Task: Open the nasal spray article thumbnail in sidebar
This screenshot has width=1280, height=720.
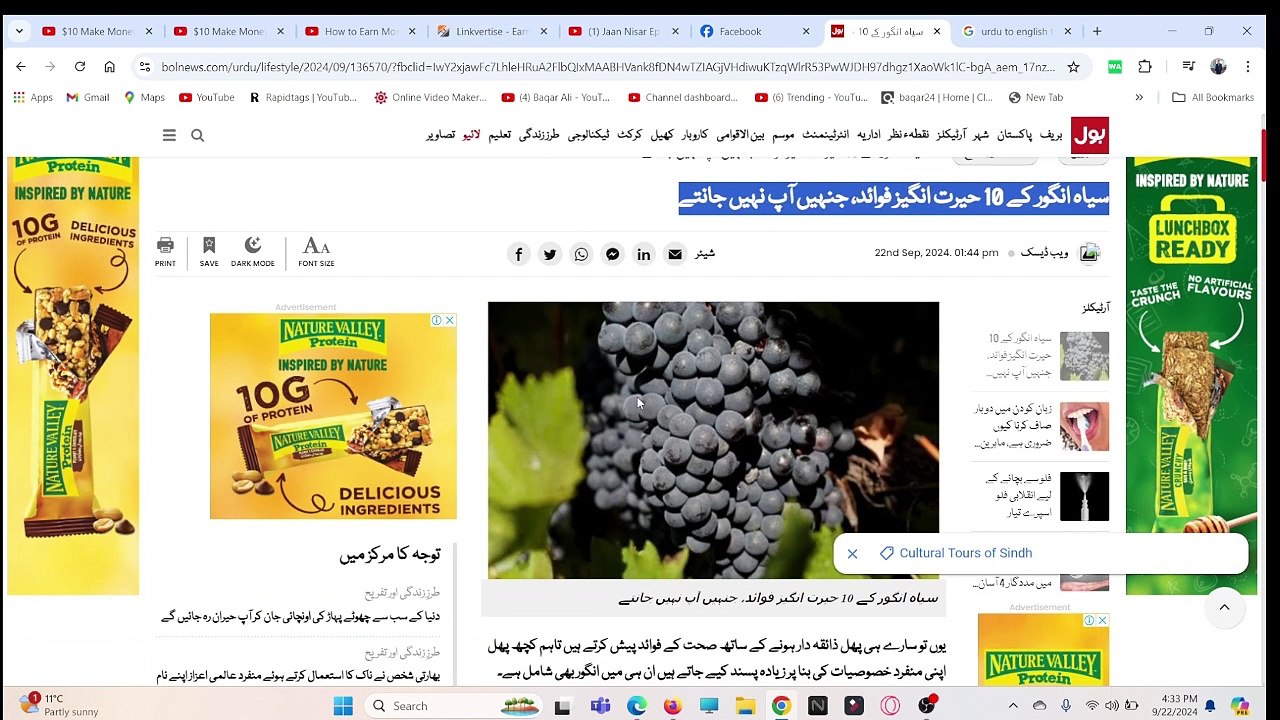Action: [1084, 497]
